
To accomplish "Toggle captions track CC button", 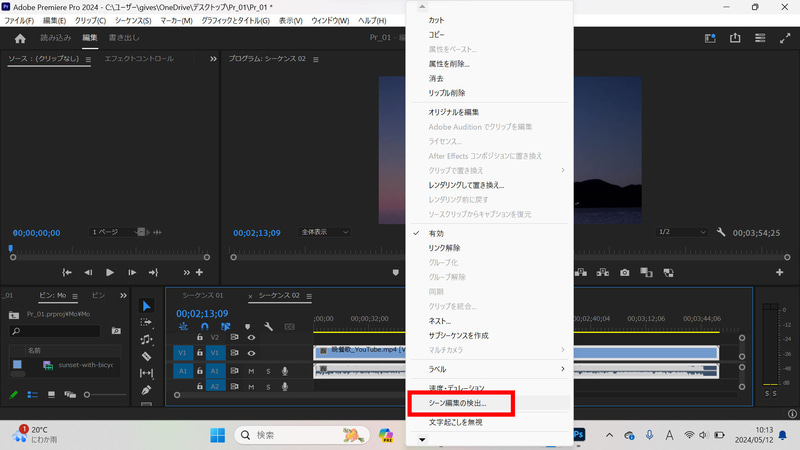I will click(x=289, y=327).
